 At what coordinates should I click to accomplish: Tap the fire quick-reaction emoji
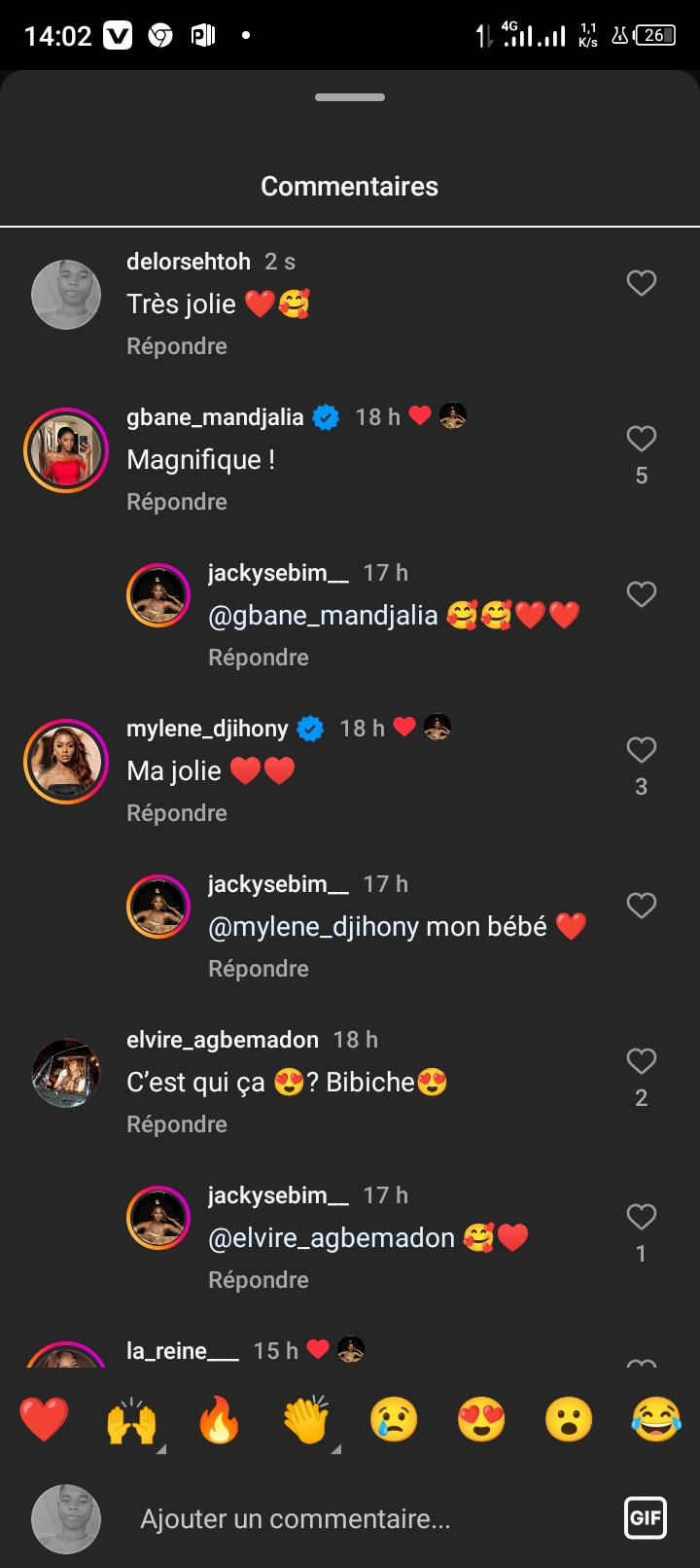[x=219, y=1421]
